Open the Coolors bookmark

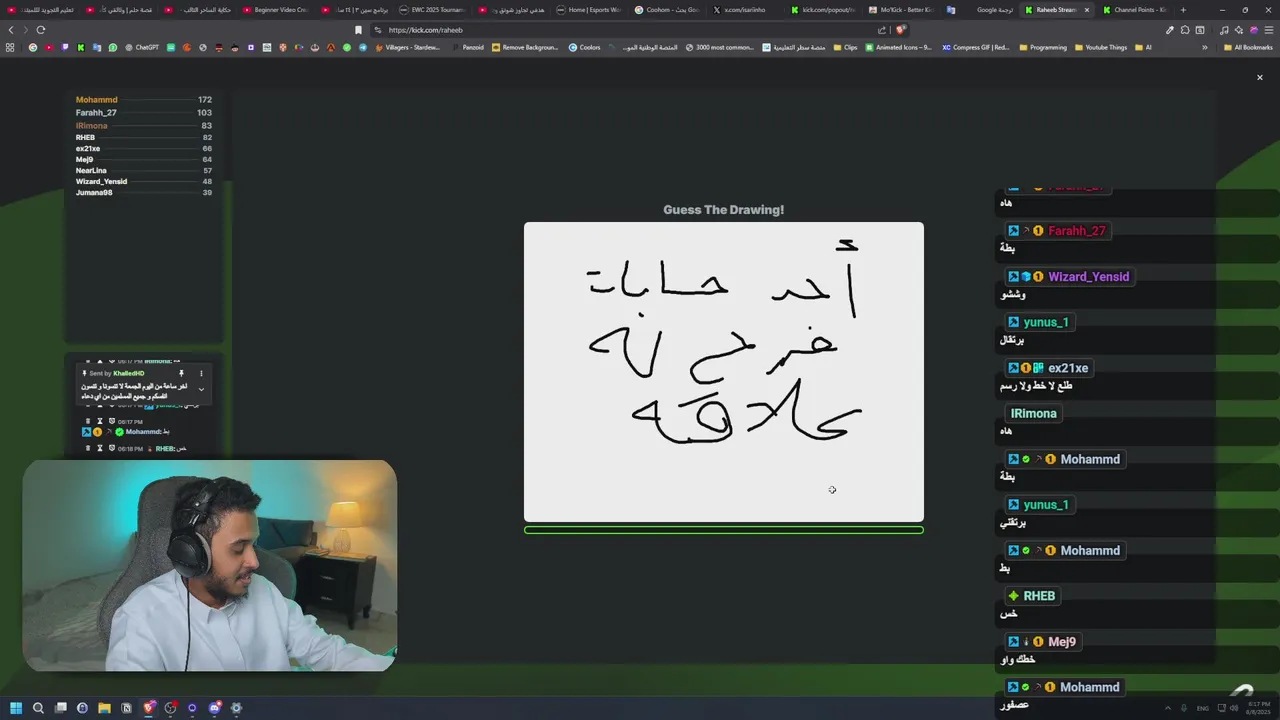click(x=585, y=47)
